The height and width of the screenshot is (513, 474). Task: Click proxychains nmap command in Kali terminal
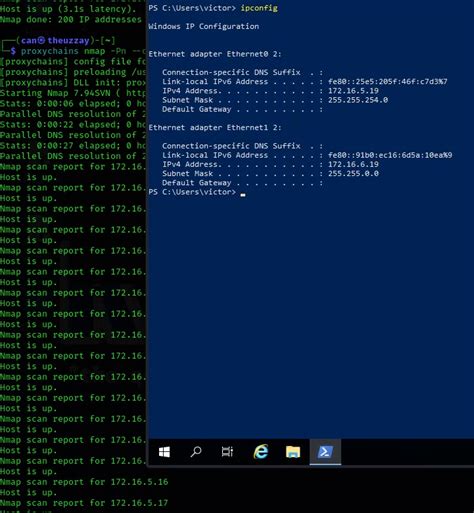(x=83, y=51)
